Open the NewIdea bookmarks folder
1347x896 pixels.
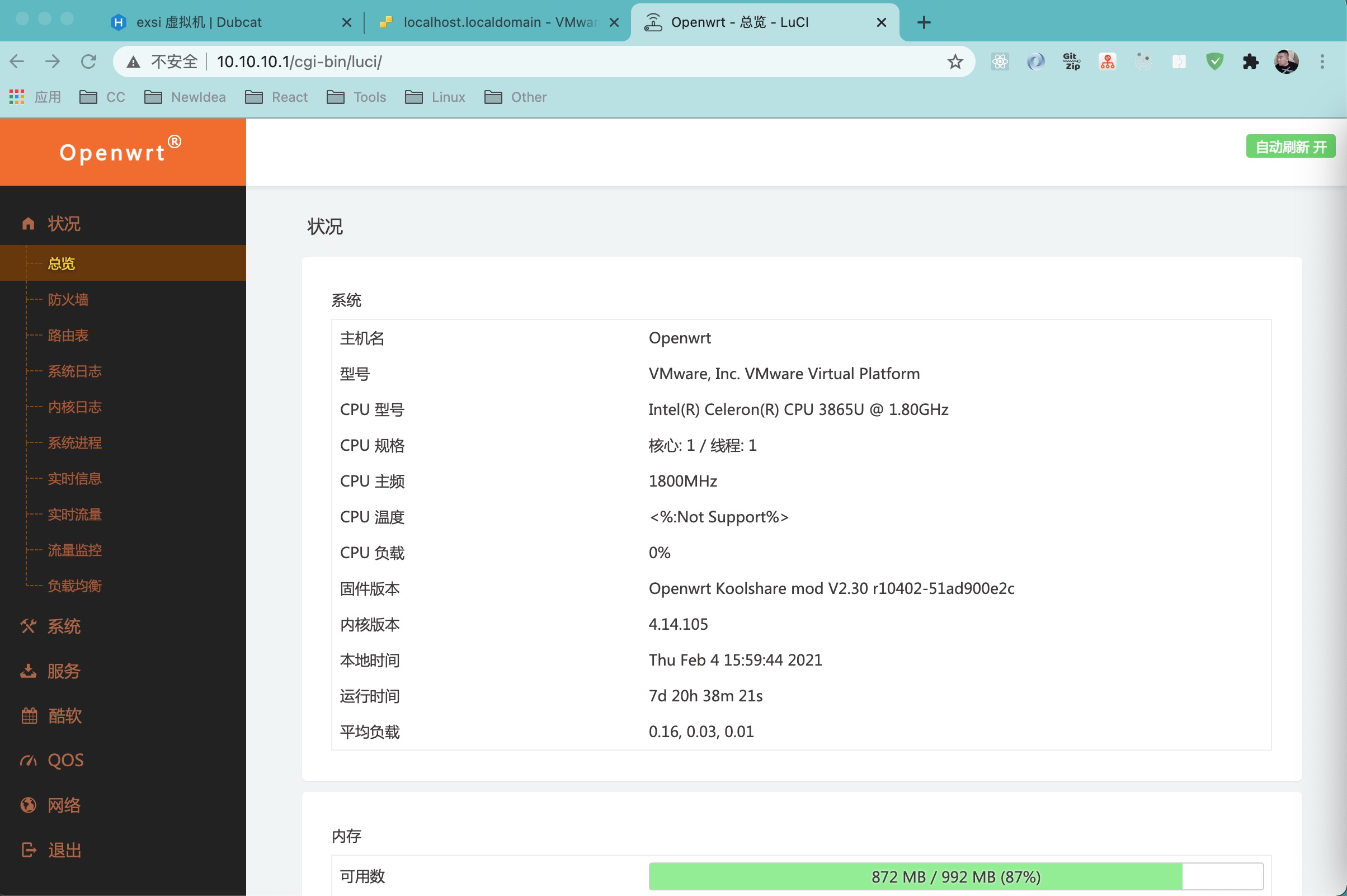click(185, 97)
